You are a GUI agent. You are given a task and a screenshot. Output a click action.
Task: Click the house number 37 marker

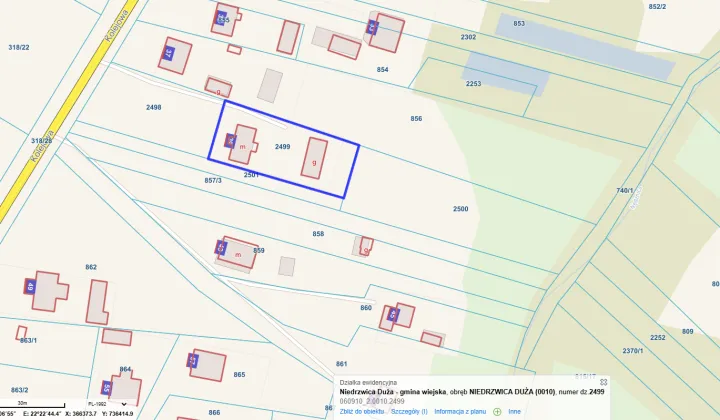(x=169, y=53)
